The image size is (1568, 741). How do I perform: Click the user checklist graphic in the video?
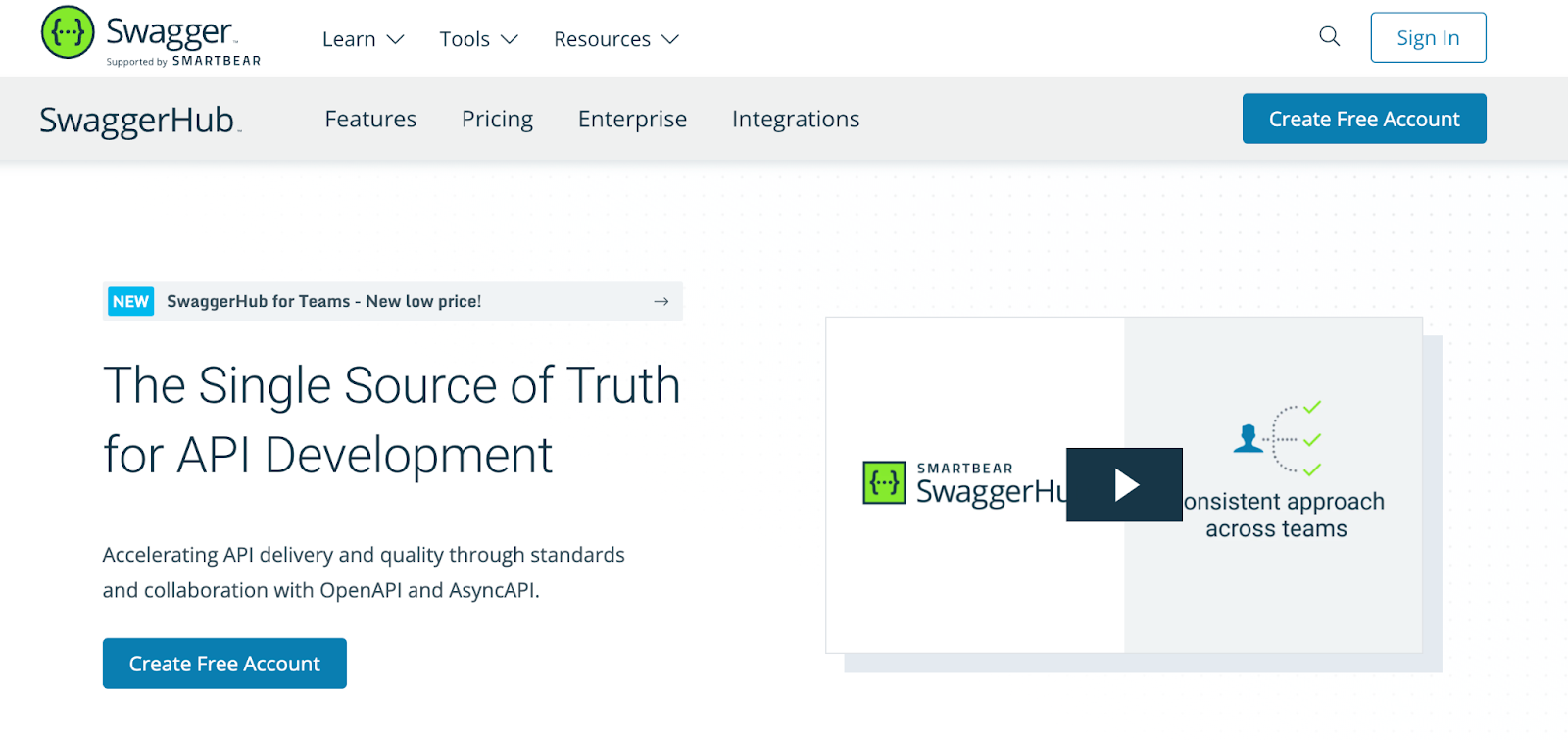pyautogui.click(x=1278, y=438)
